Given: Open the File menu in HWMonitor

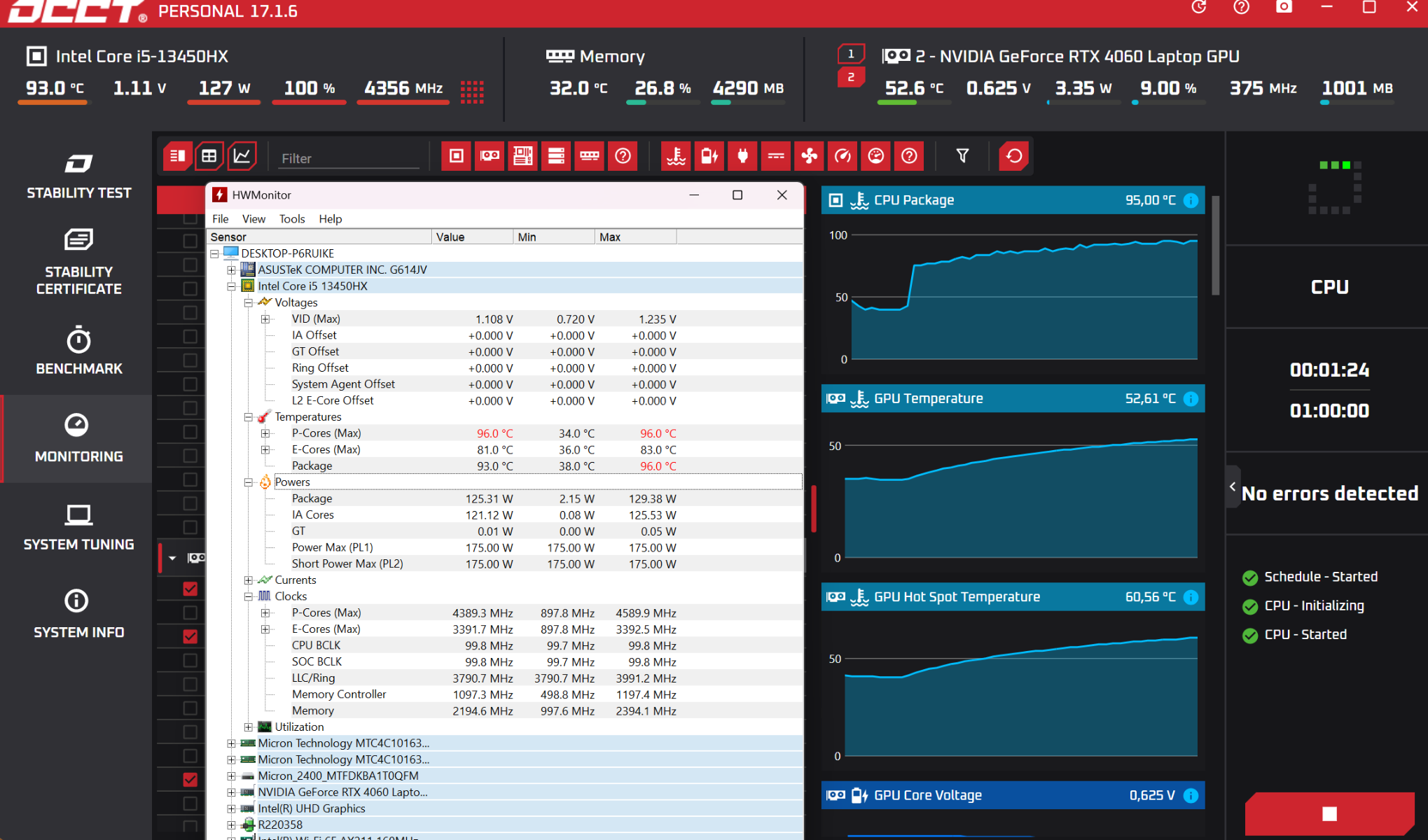Looking at the screenshot, I should 221,219.
